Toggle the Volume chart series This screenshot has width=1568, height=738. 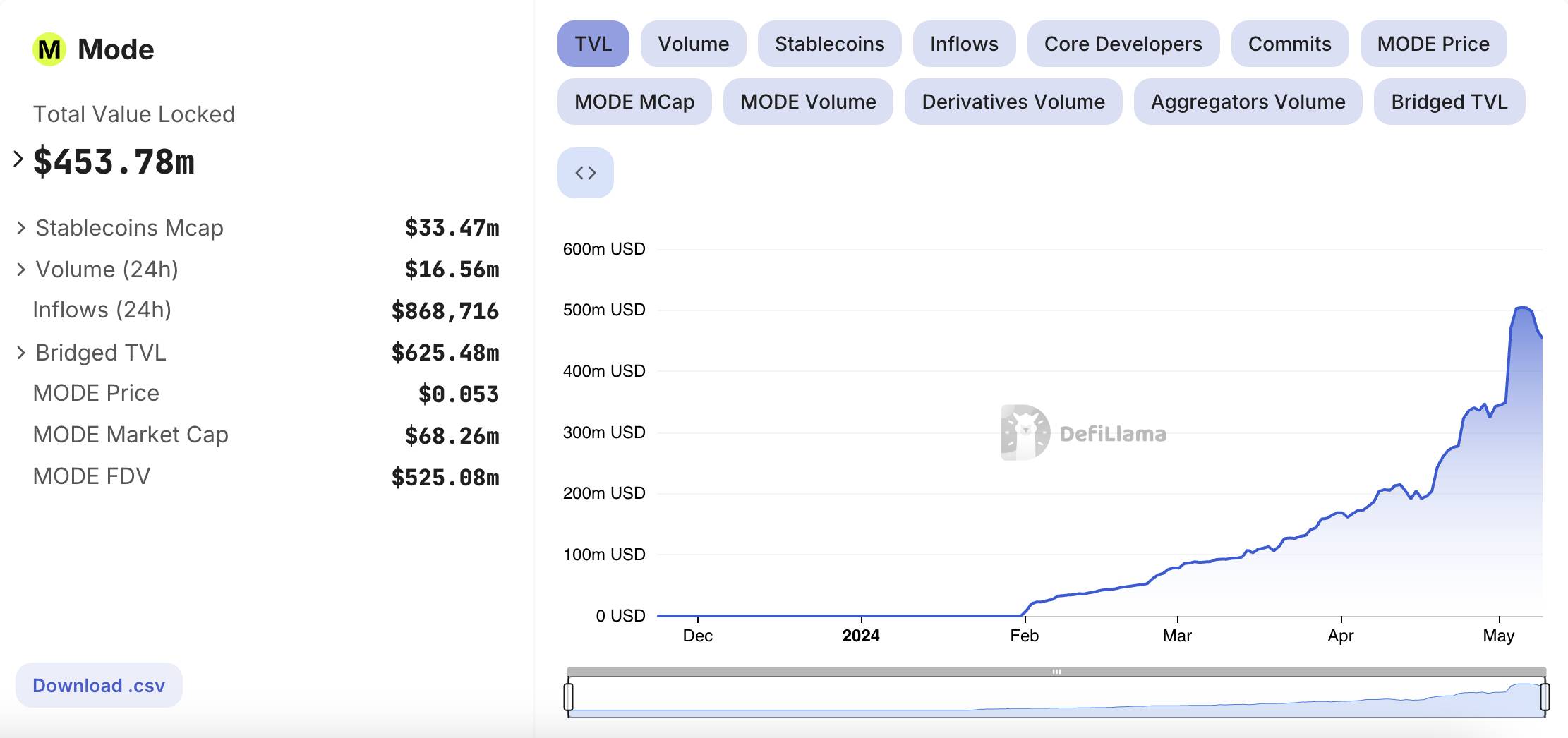pyautogui.click(x=694, y=44)
